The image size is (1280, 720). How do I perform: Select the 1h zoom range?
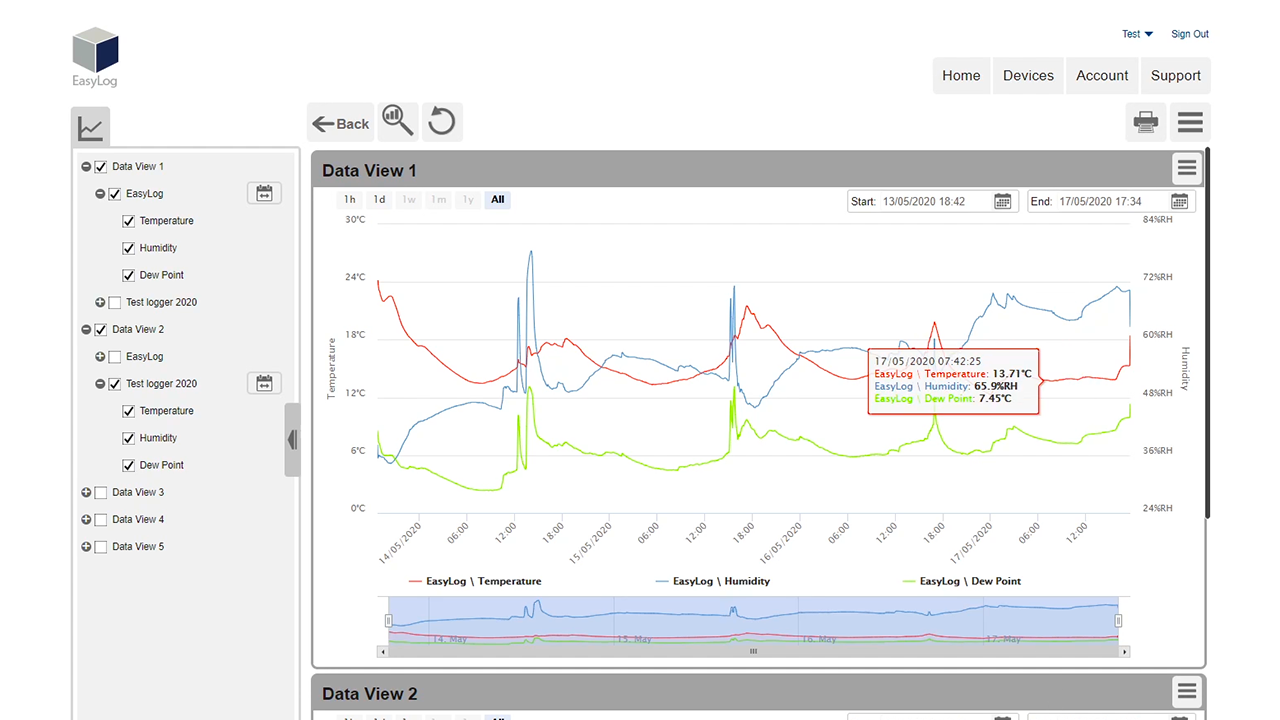click(350, 200)
